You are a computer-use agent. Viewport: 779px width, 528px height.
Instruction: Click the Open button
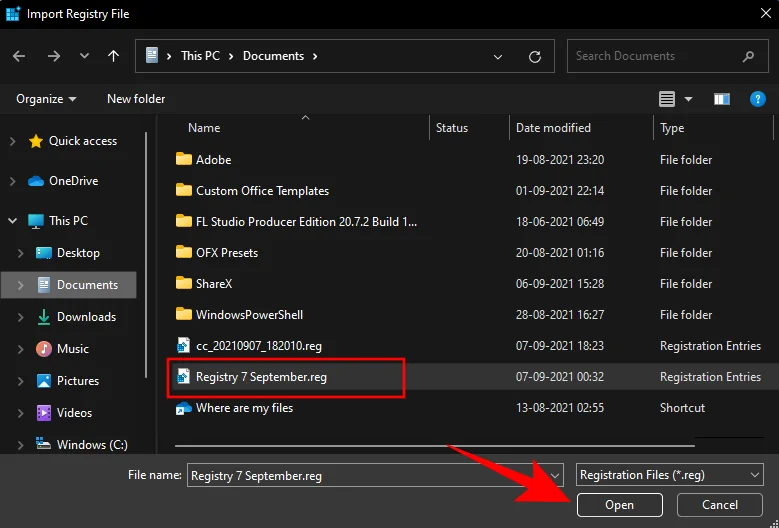(619, 505)
